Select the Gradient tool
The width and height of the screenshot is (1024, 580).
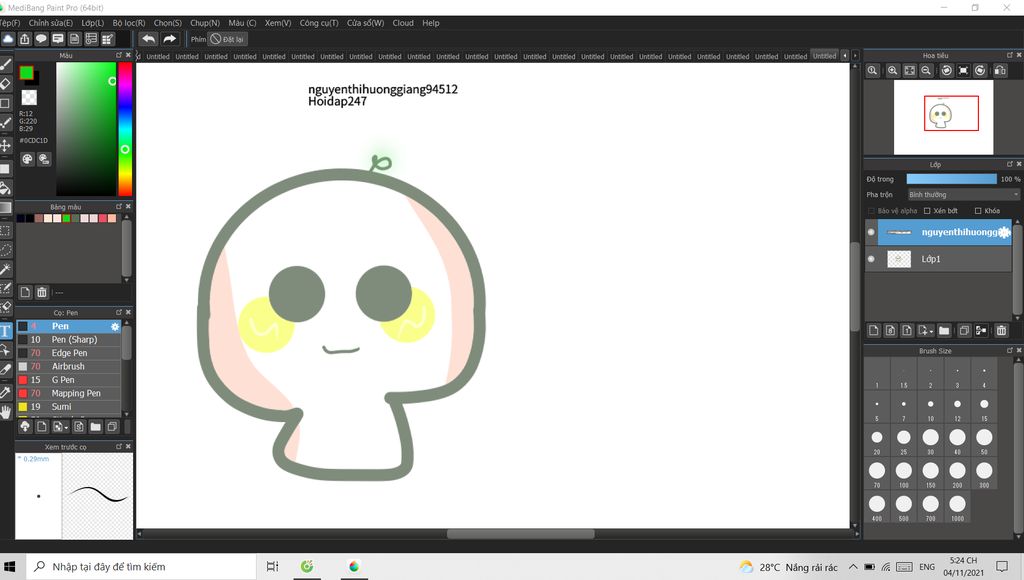(5, 208)
